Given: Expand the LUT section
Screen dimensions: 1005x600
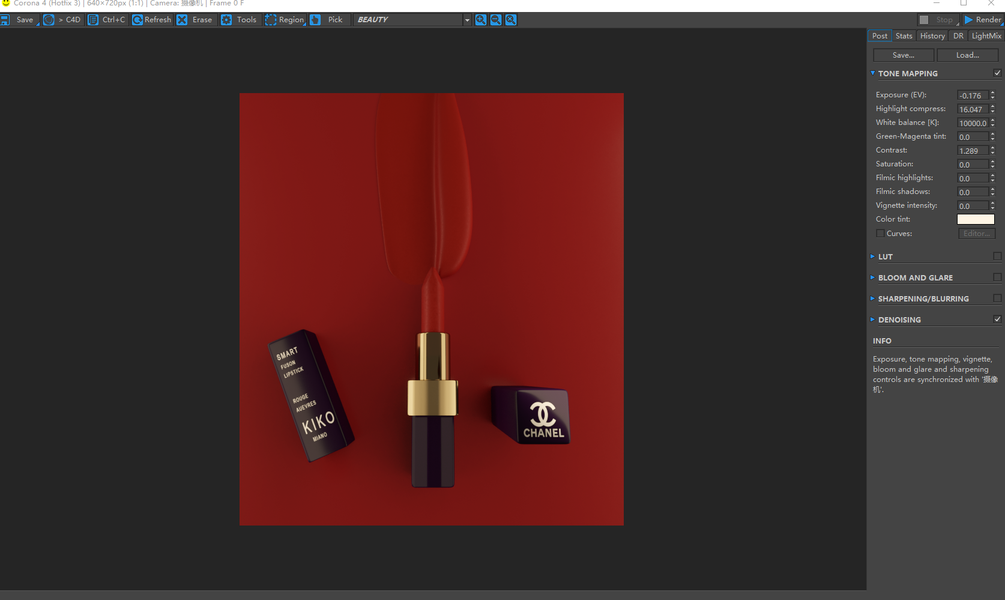Looking at the screenshot, I should 872,256.
